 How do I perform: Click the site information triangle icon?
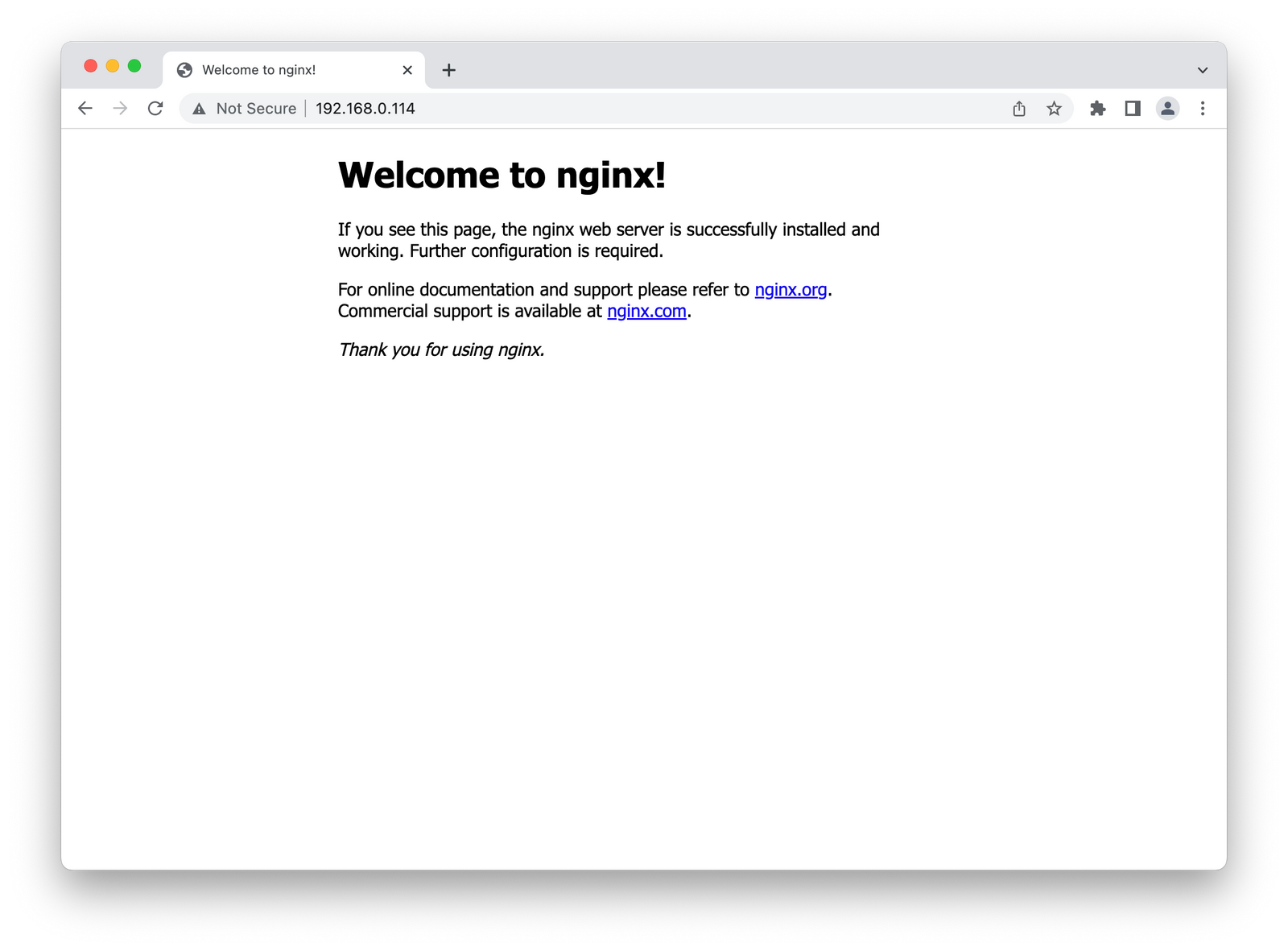coord(199,108)
